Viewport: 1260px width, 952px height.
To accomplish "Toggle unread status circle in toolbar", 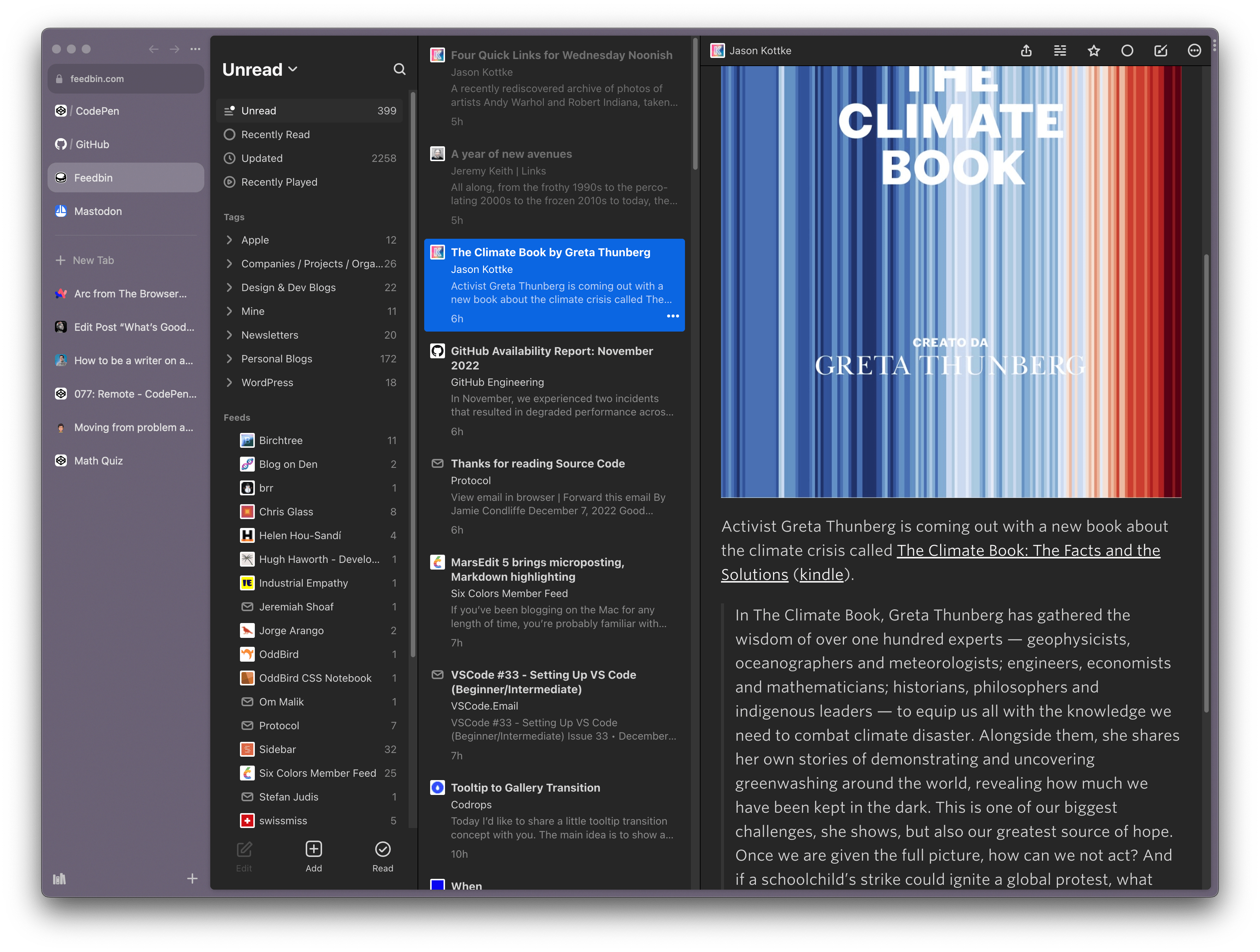I will coord(1127,50).
